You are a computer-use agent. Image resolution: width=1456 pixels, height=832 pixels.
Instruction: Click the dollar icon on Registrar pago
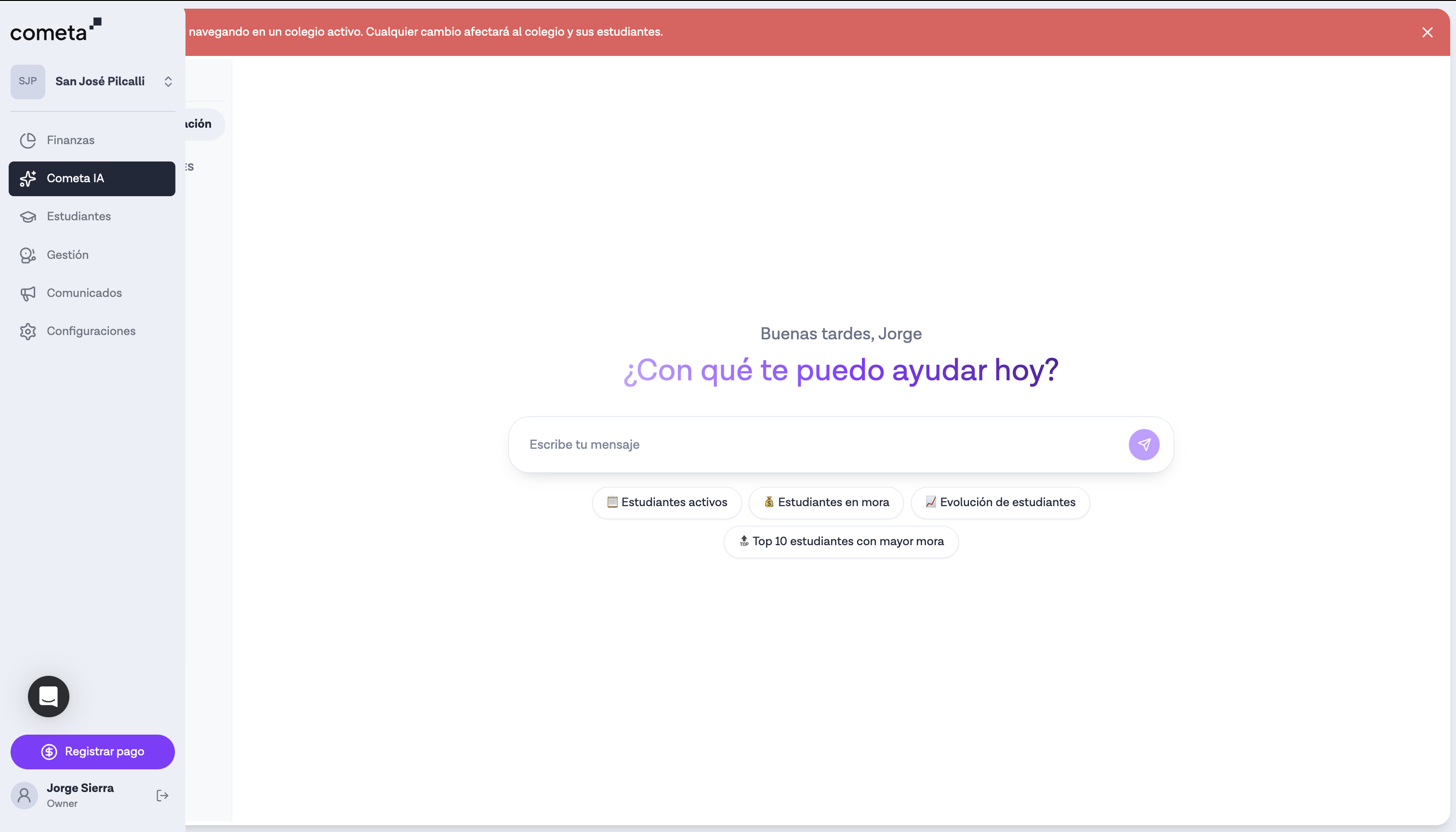pos(48,751)
